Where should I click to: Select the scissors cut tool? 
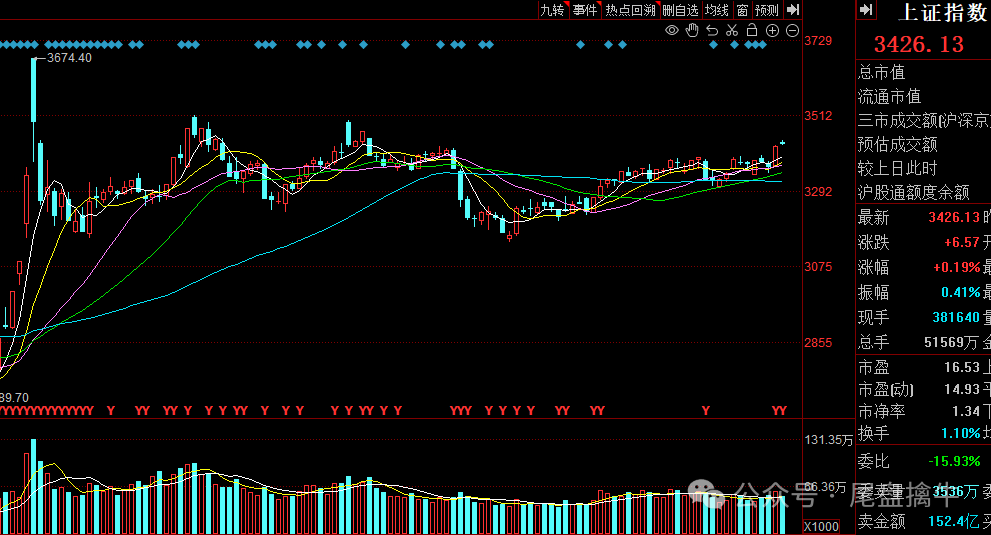pos(732,30)
